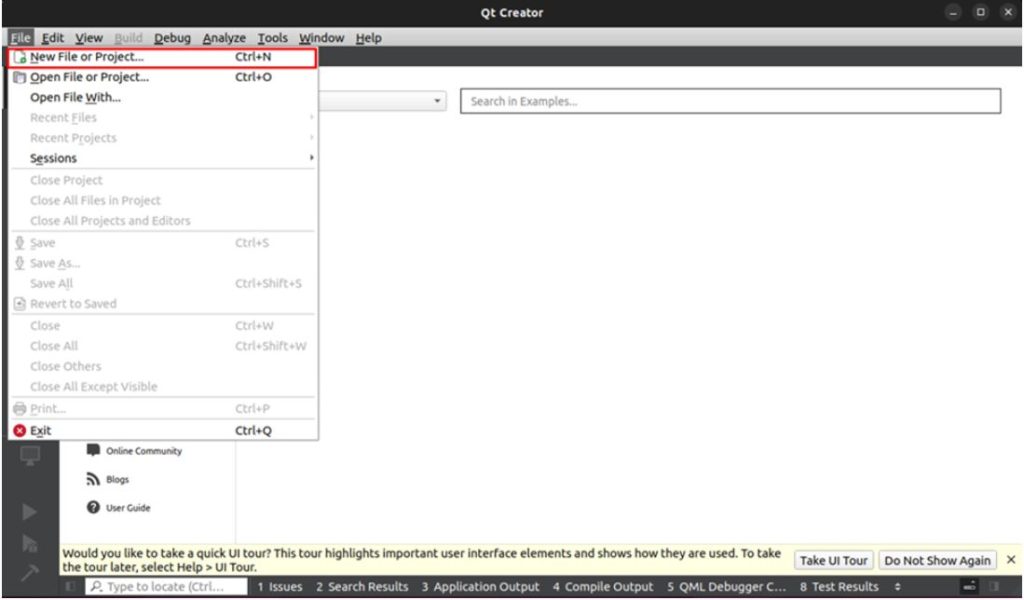Toggle the progress details button in status bar
Viewport: 1024px width, 600px height.
tap(968, 587)
